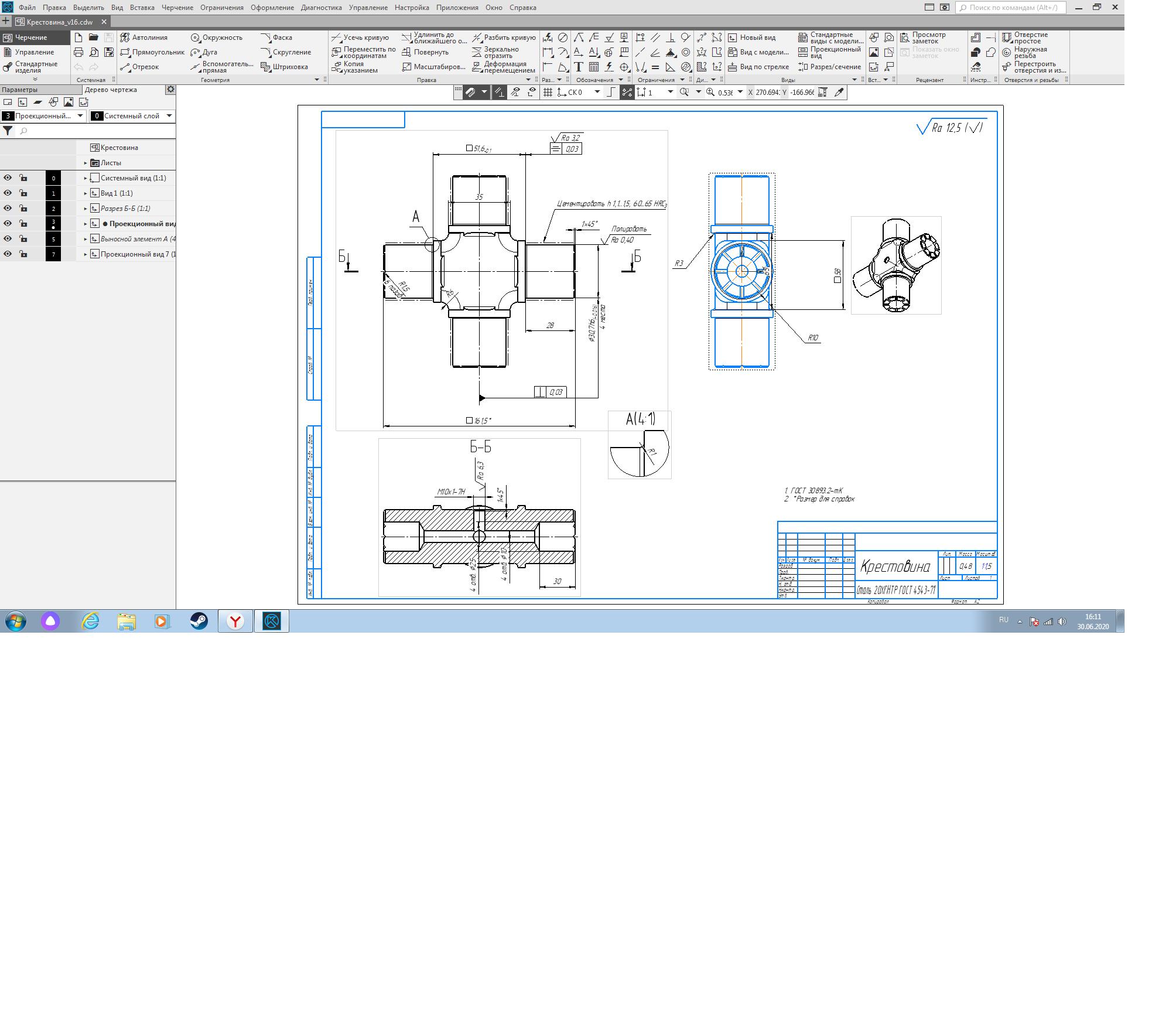
Task: Toggle visibility of Разрез Б-Б view
Action: pyautogui.click(x=8, y=209)
